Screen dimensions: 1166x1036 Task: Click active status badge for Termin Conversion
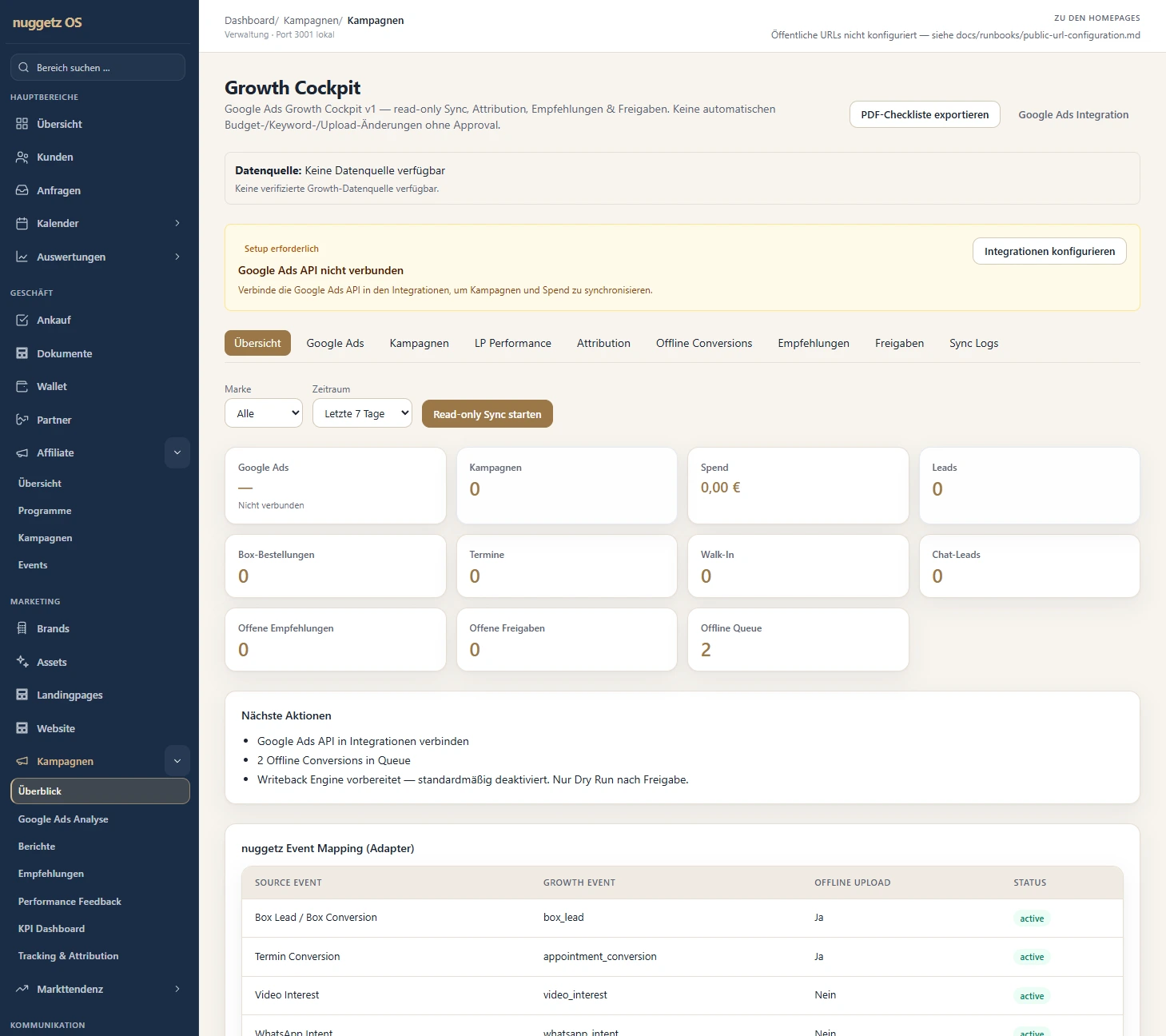tap(1032, 957)
